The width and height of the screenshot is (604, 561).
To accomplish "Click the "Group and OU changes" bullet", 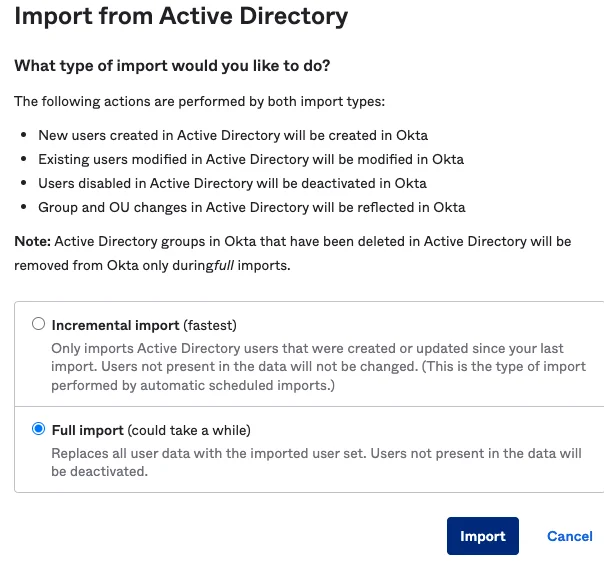I will tap(252, 207).
